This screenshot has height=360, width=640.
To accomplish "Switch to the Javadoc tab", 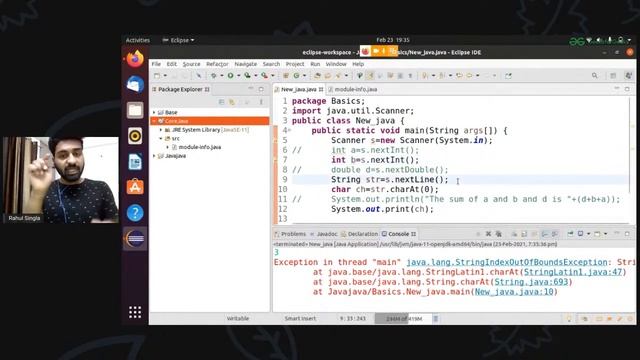I will 324,234.
